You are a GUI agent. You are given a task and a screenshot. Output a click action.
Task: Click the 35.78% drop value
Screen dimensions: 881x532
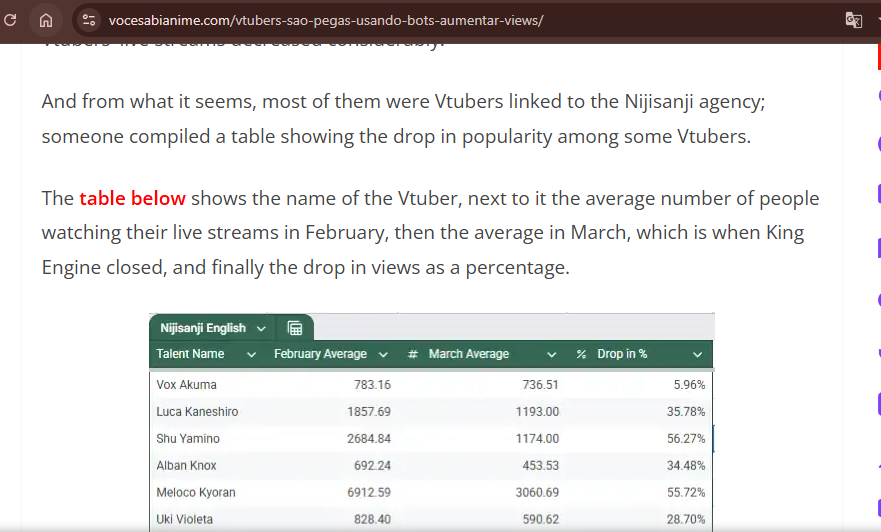(686, 412)
